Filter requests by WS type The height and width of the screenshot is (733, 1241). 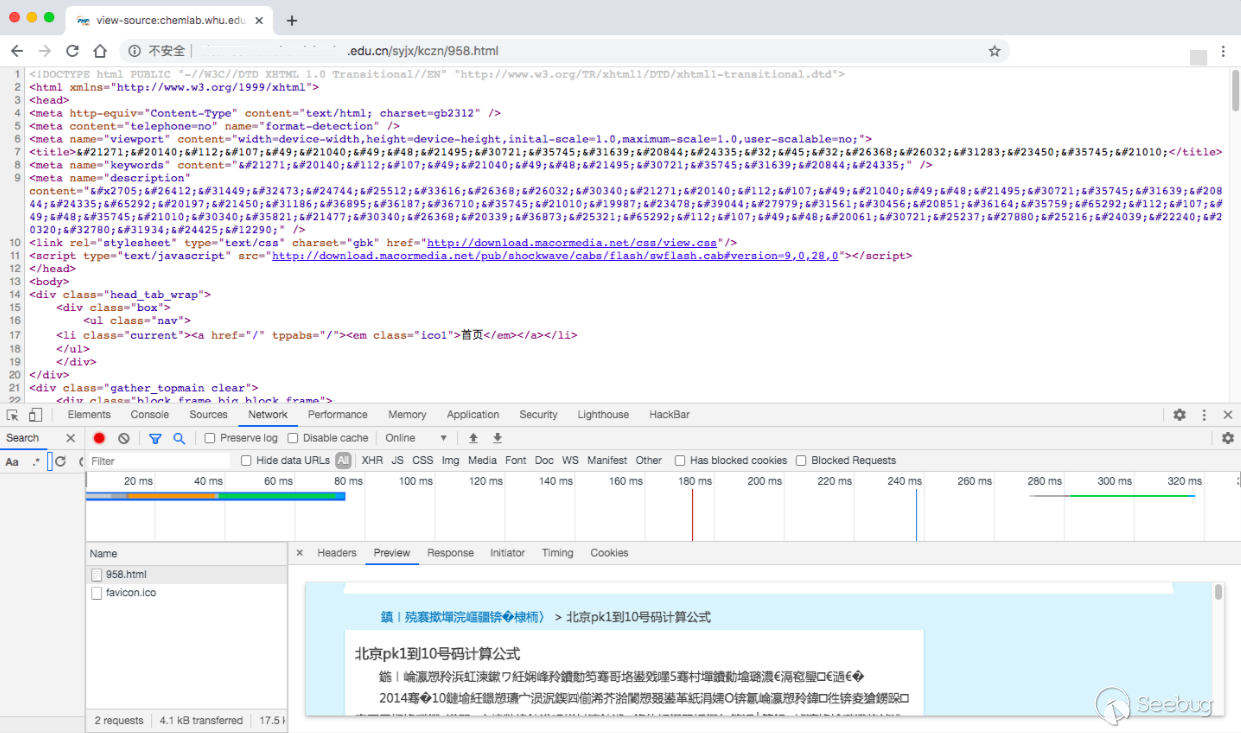pyautogui.click(x=570, y=461)
